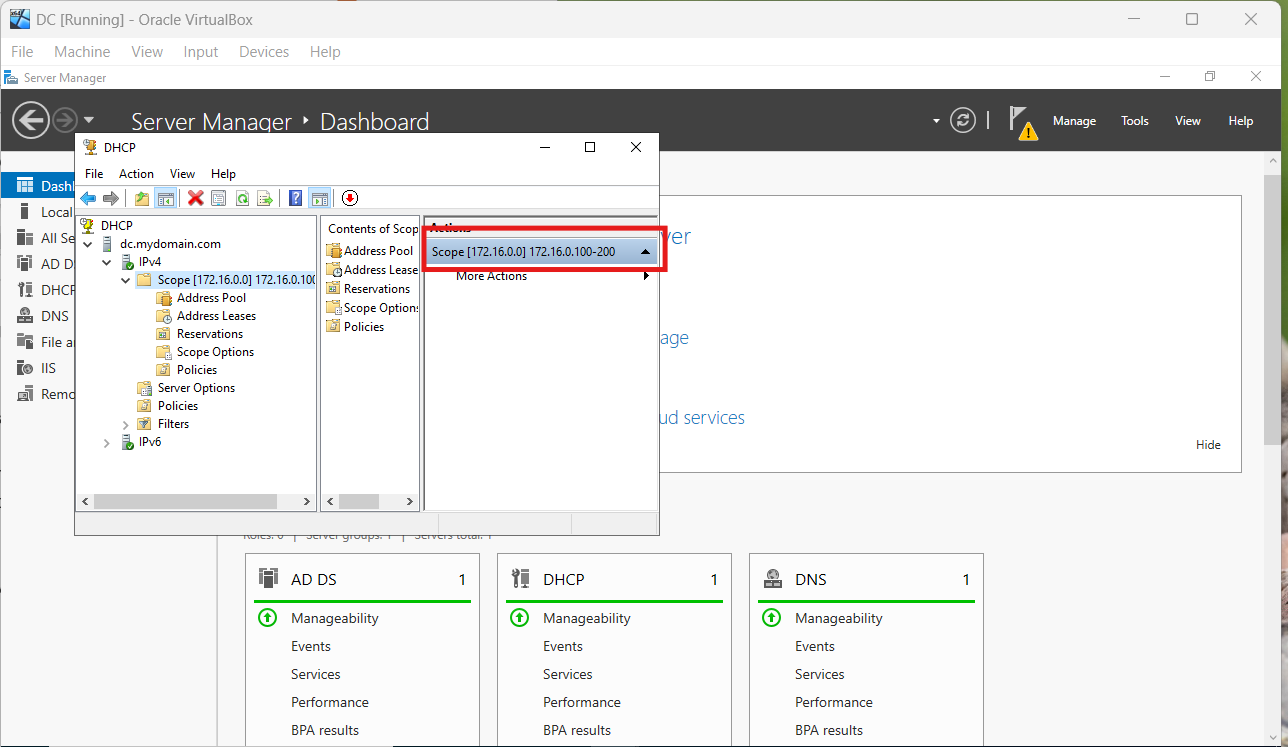Toggle Show/Hide Console Tree toolbar icon
The width and height of the screenshot is (1288, 747).
[165, 198]
